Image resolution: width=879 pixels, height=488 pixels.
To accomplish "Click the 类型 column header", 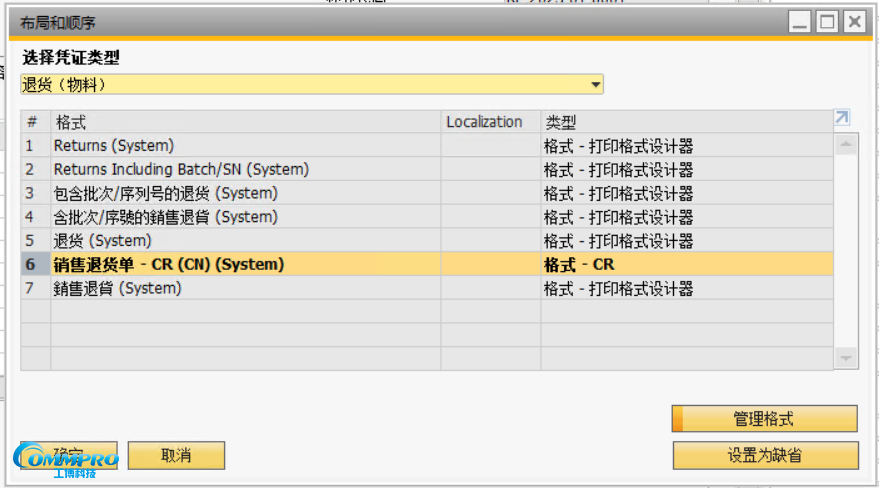I will [685, 122].
